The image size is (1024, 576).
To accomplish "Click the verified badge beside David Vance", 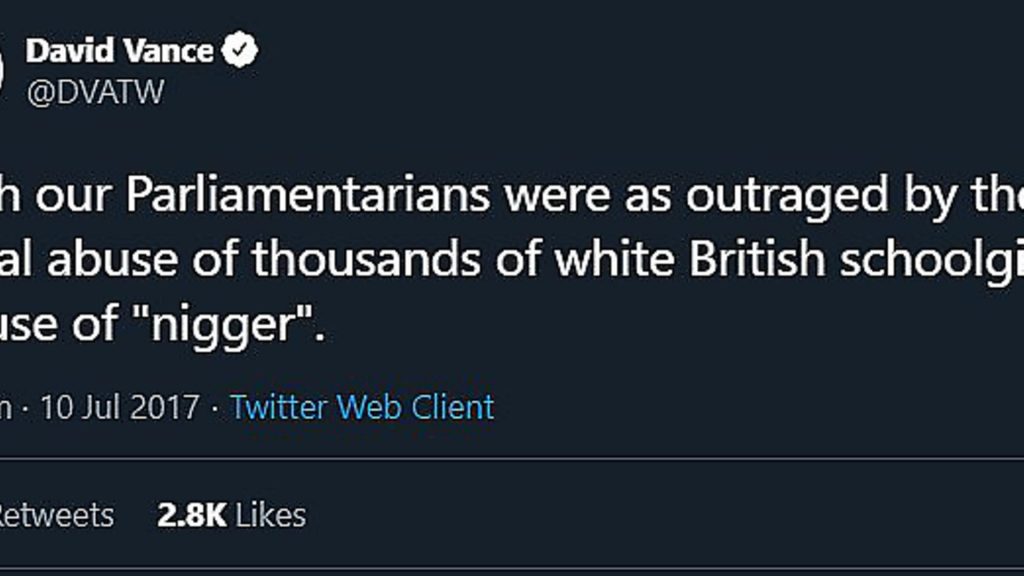I will coord(240,50).
